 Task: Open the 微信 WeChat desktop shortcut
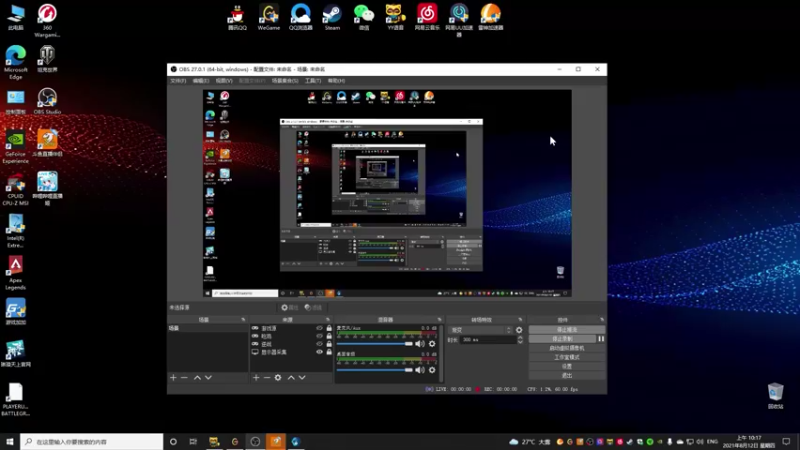pyautogui.click(x=364, y=17)
